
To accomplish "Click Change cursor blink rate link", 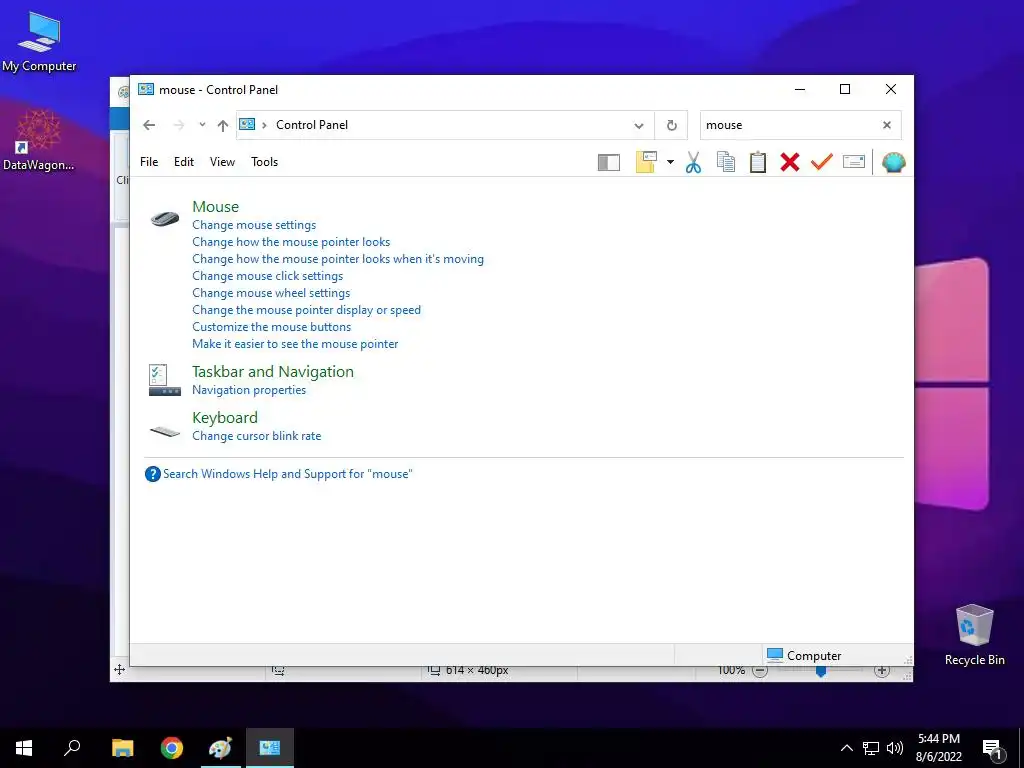I will [x=257, y=436].
